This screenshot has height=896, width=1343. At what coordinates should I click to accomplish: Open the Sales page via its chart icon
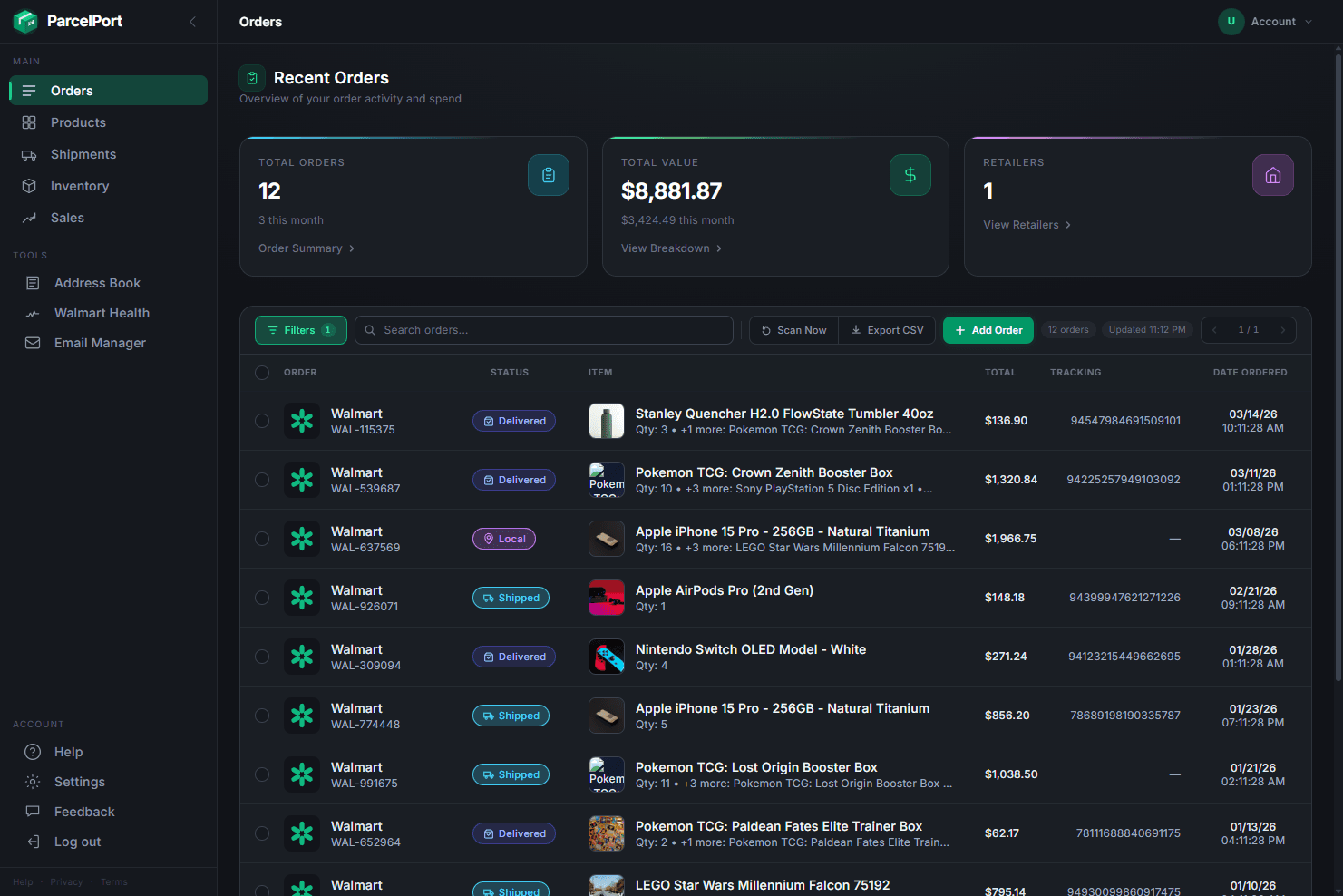(30, 218)
